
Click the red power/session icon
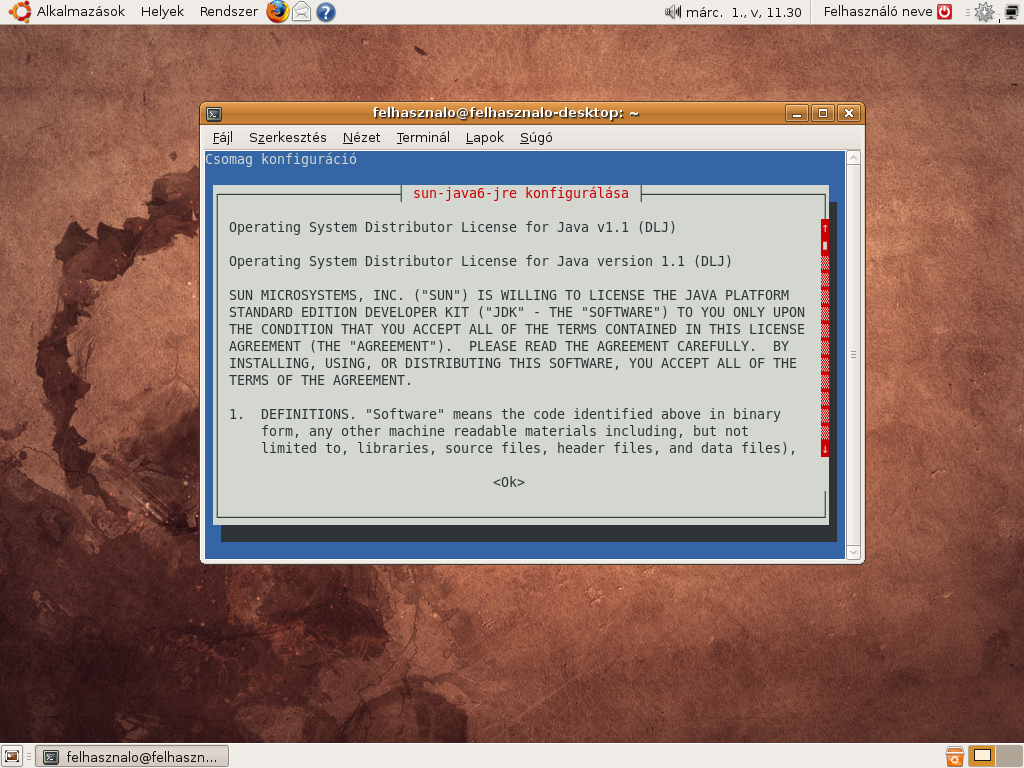click(944, 12)
